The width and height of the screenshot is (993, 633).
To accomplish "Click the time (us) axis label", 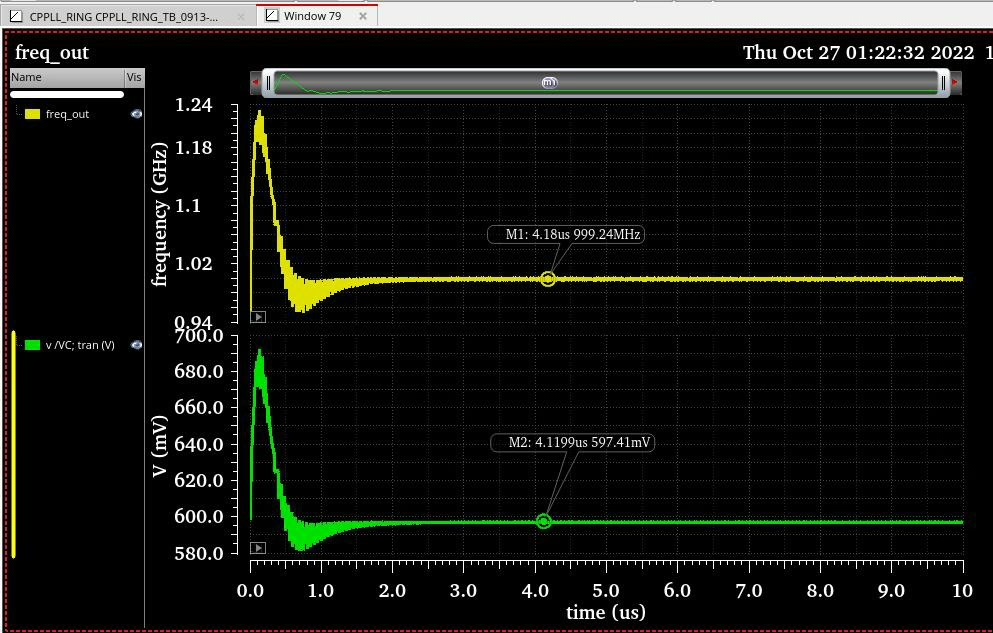I will click(606, 612).
